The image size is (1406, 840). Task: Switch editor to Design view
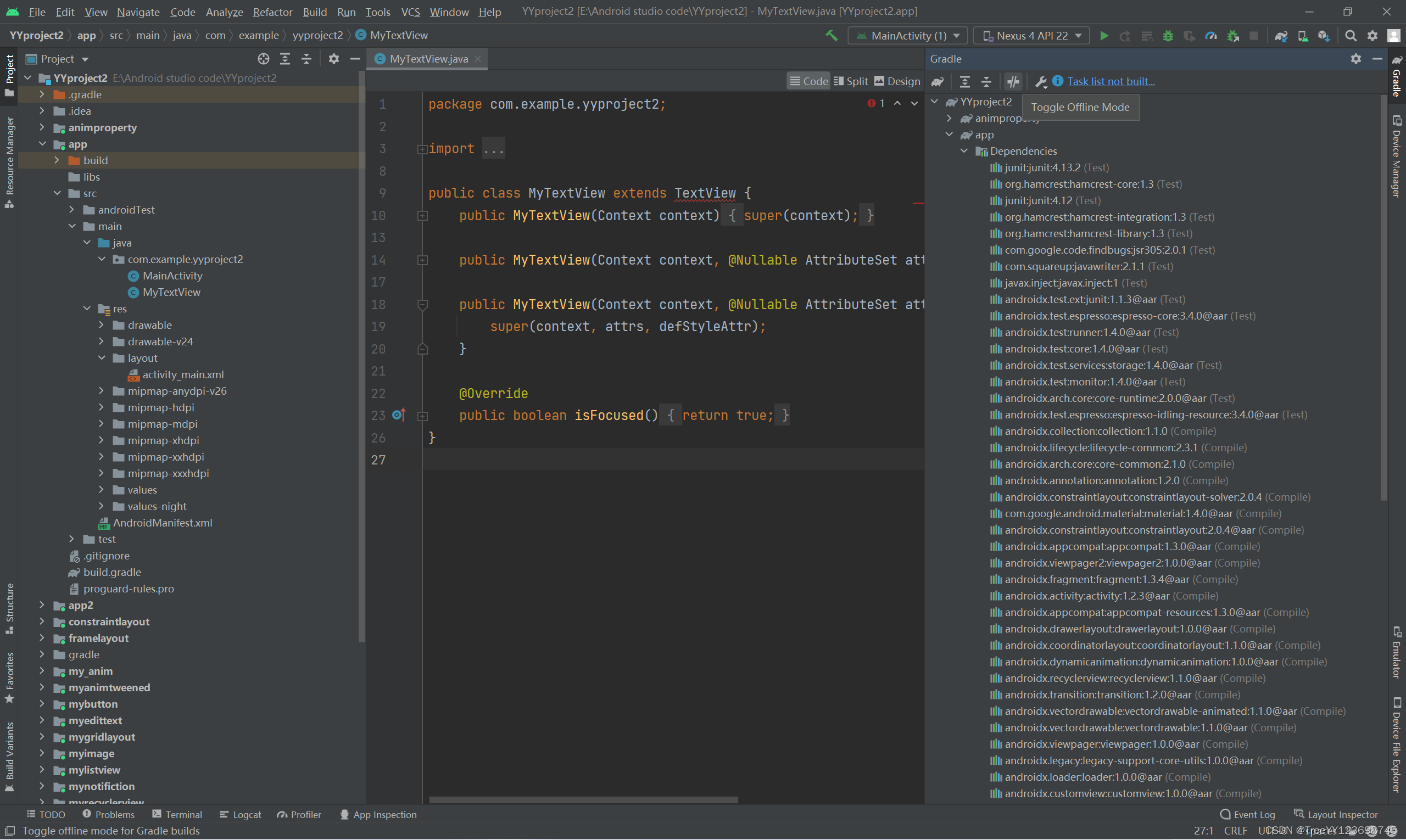coord(897,81)
